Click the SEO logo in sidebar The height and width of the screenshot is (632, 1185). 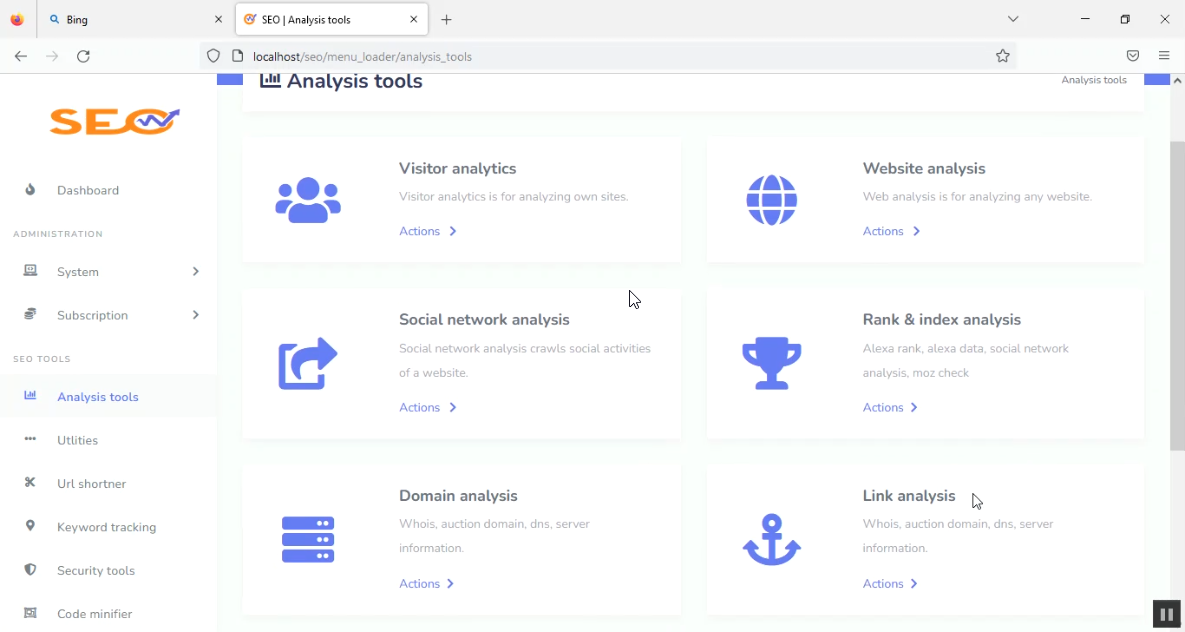[x=114, y=121]
